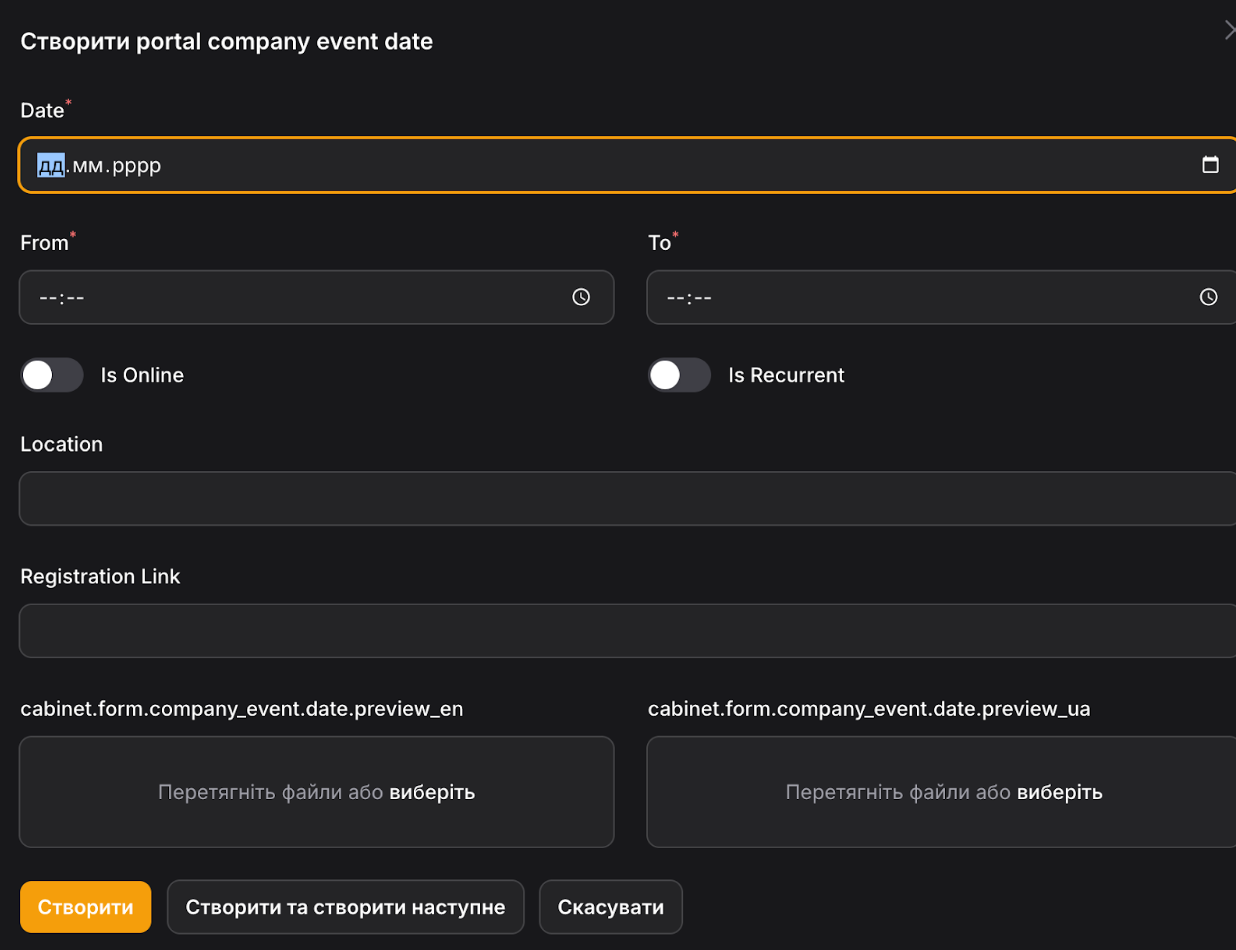
Task: Click the Is Recurrent label text
Action: click(x=786, y=375)
